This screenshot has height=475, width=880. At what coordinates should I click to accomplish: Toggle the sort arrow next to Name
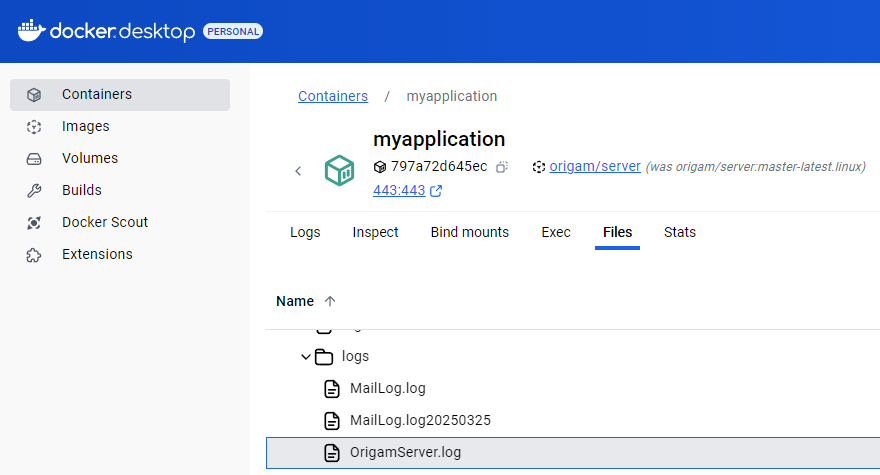point(330,302)
